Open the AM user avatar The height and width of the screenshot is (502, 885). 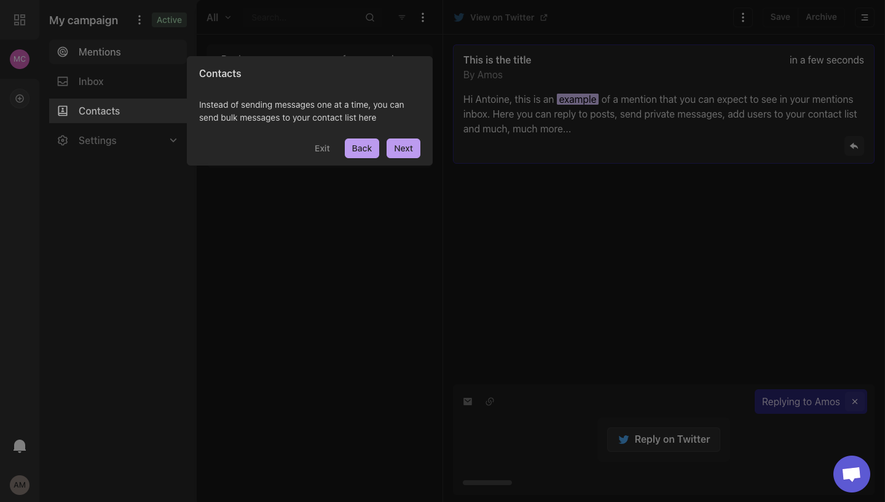pos(20,484)
